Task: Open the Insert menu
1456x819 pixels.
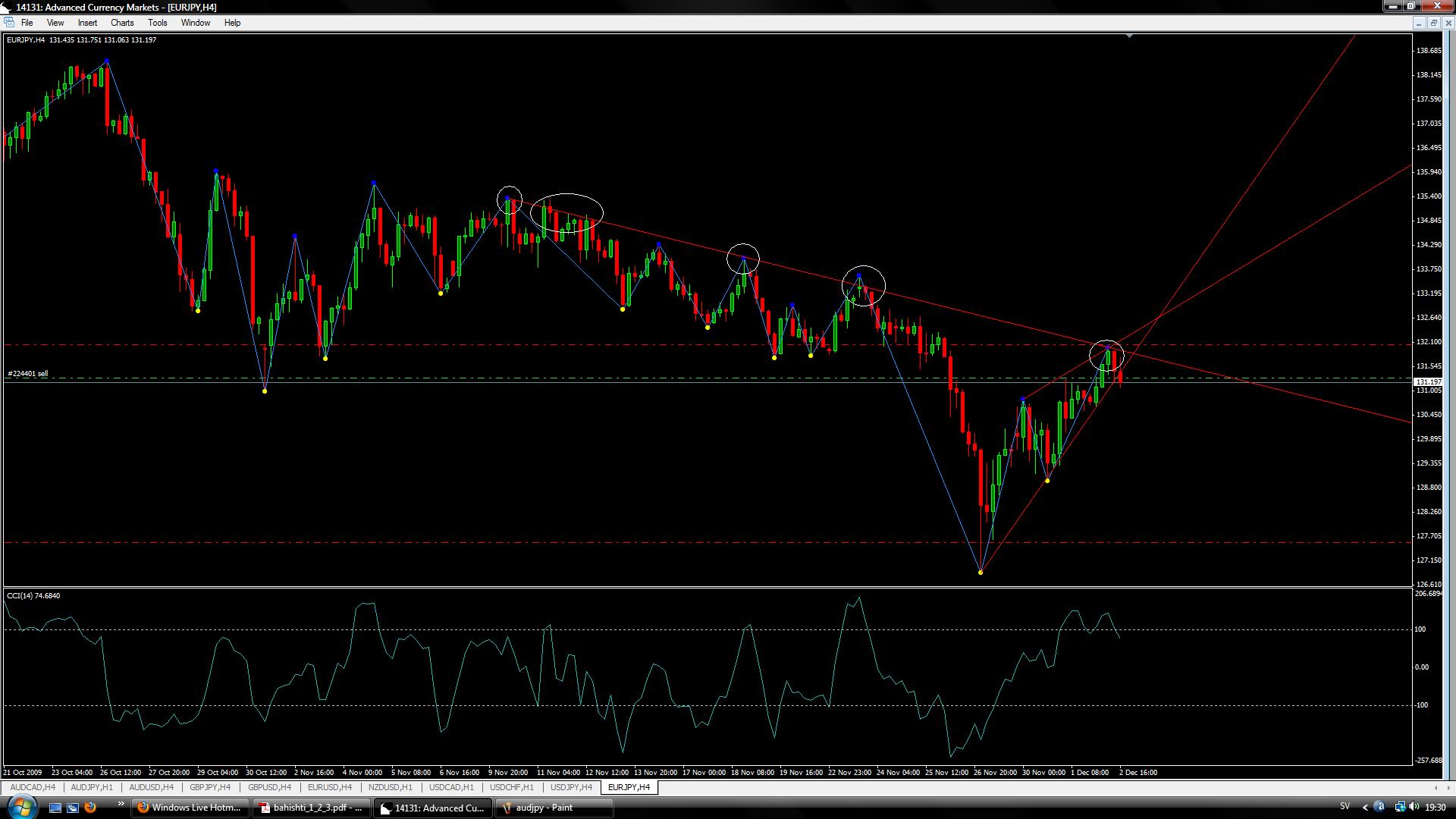Action: pyautogui.click(x=87, y=23)
